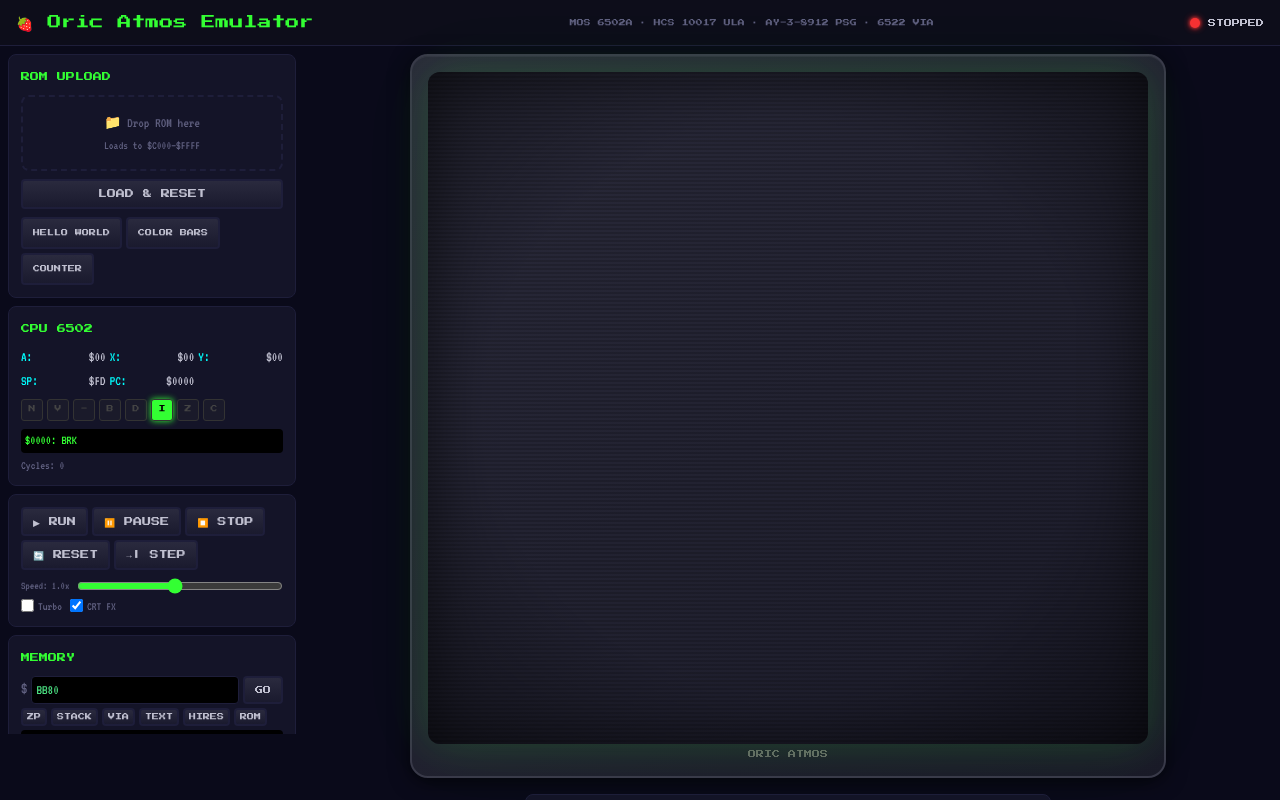
Task: Click the strawberry logo icon
Action: (25, 23)
